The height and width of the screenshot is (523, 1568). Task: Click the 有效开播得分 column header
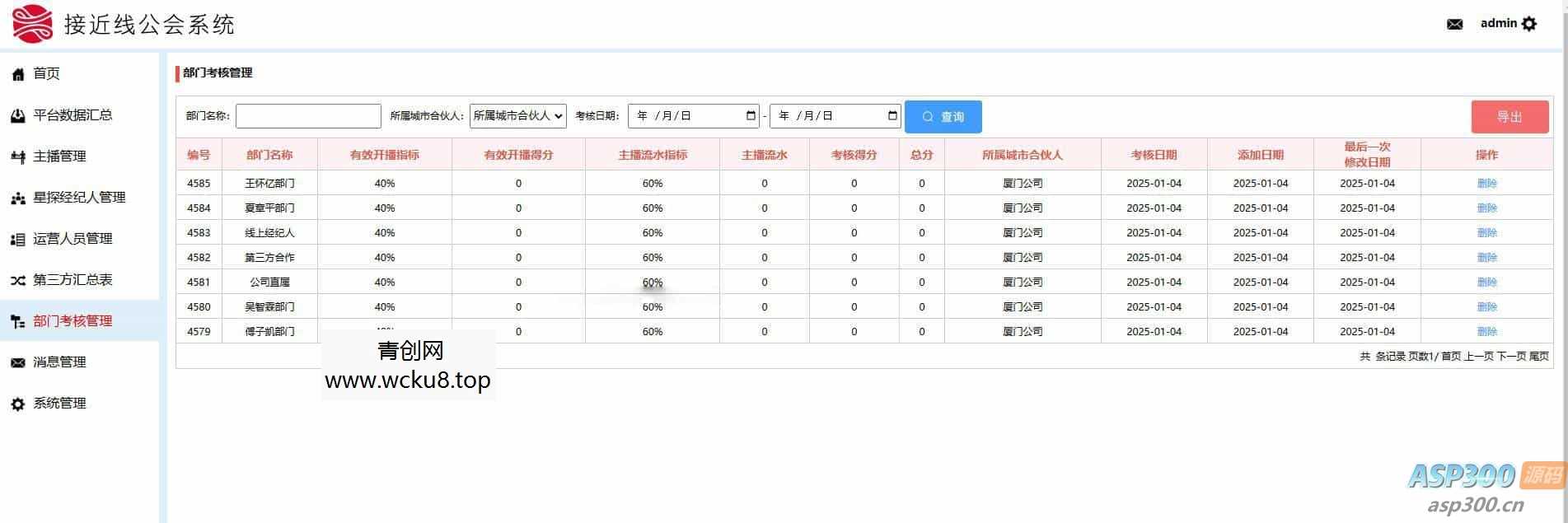[x=518, y=155]
